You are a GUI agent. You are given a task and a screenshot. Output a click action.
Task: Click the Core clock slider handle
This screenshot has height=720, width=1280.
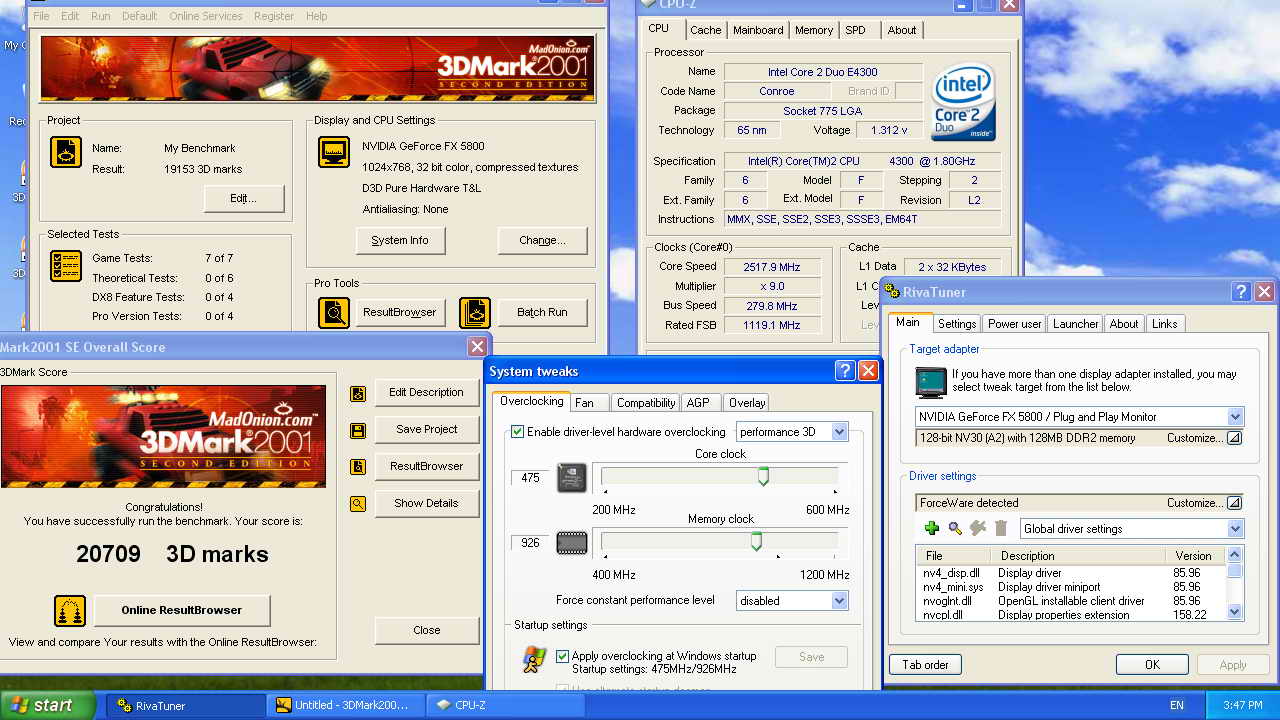click(763, 476)
